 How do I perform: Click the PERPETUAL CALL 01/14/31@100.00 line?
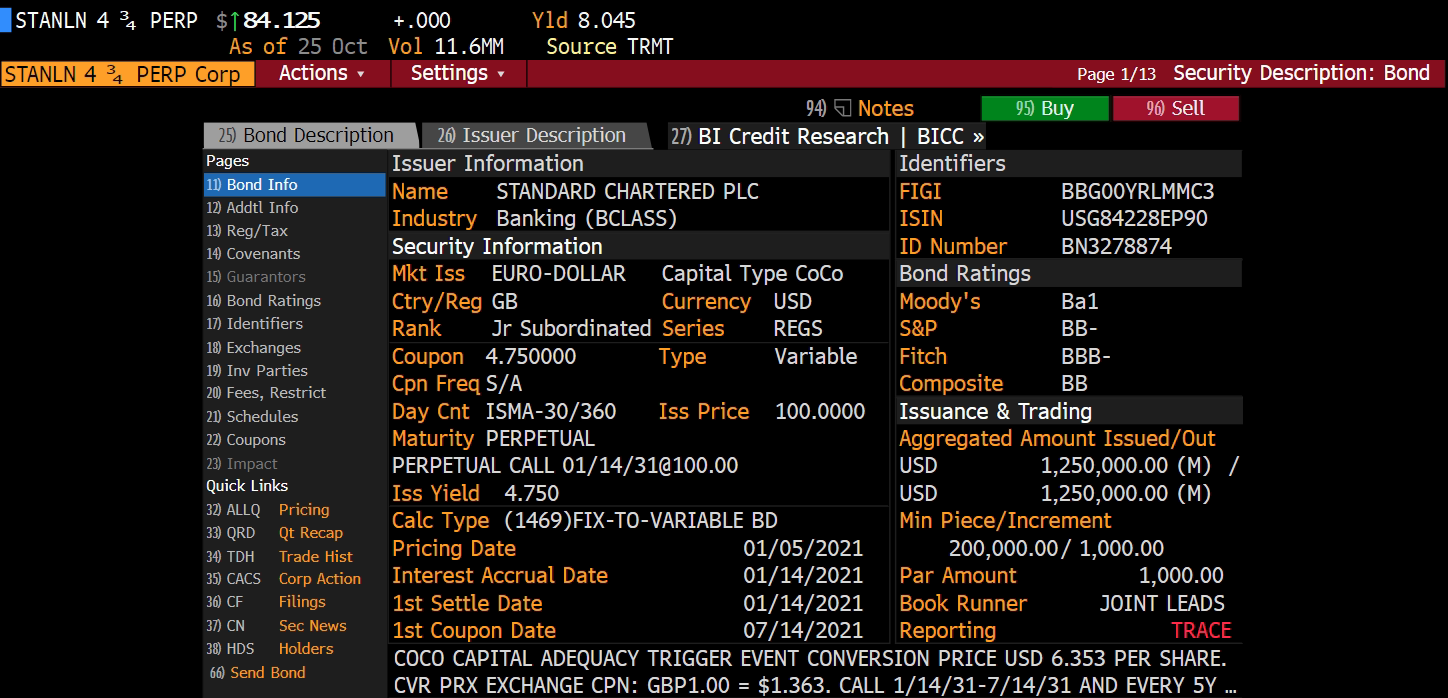(565, 465)
